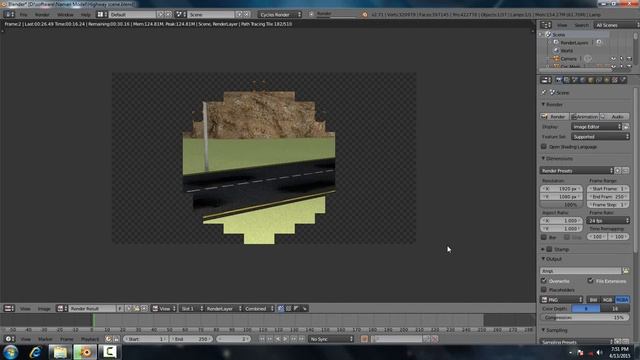The image size is (640, 360).
Task: Toggle Open Shading Language checkbox
Action: (x=544, y=147)
